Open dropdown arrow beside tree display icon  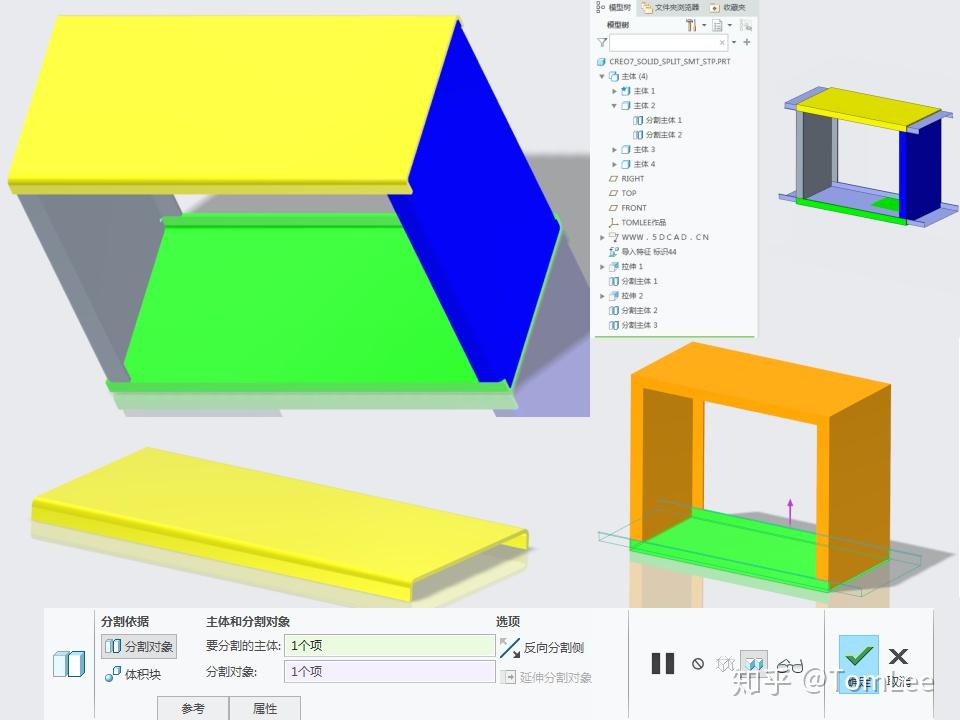point(730,26)
